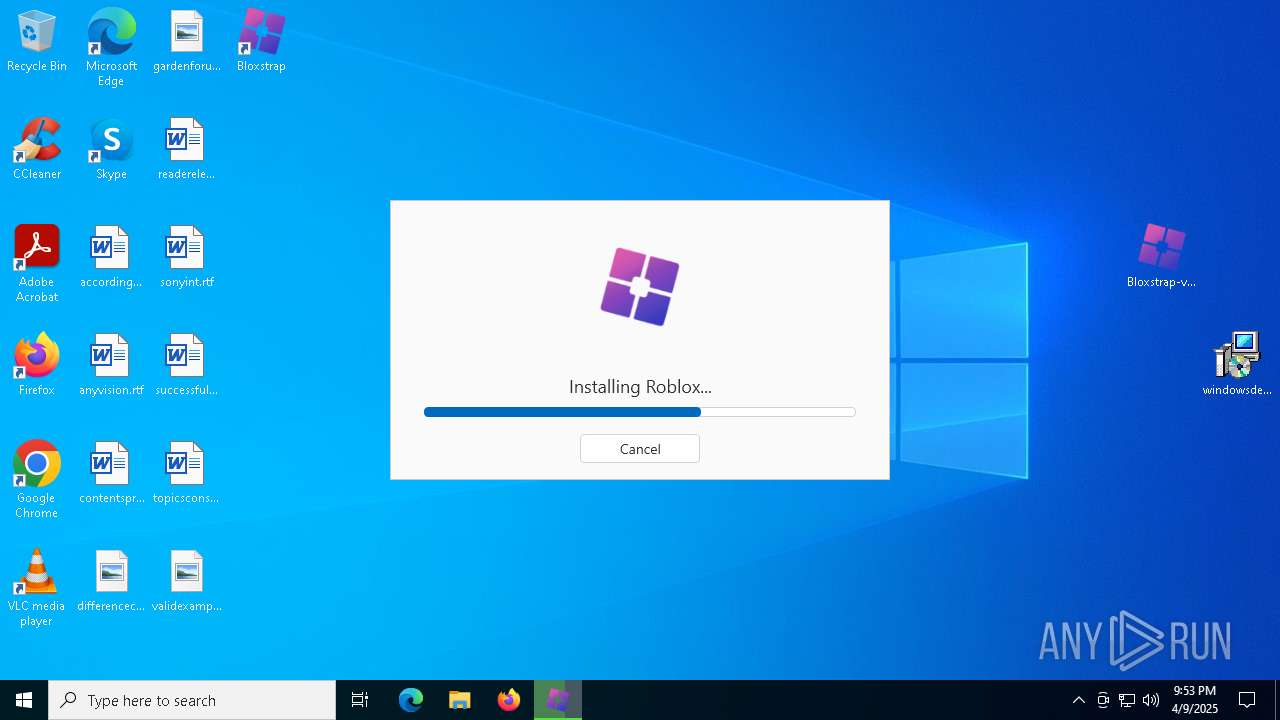Click the Bloxstrap logo in installer dialog
1280x720 pixels.
click(640, 287)
